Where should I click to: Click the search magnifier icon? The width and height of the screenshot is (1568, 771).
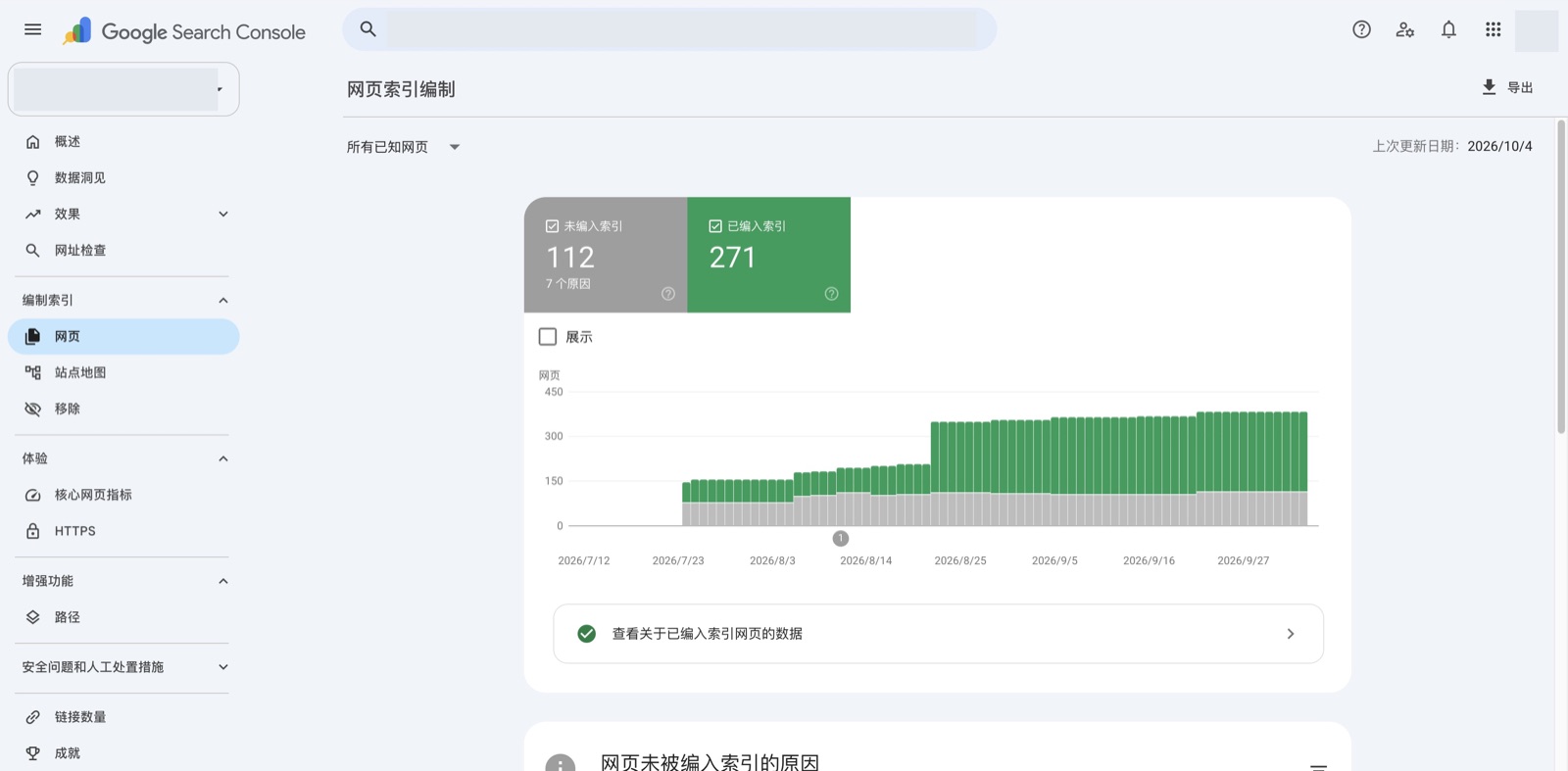[367, 29]
